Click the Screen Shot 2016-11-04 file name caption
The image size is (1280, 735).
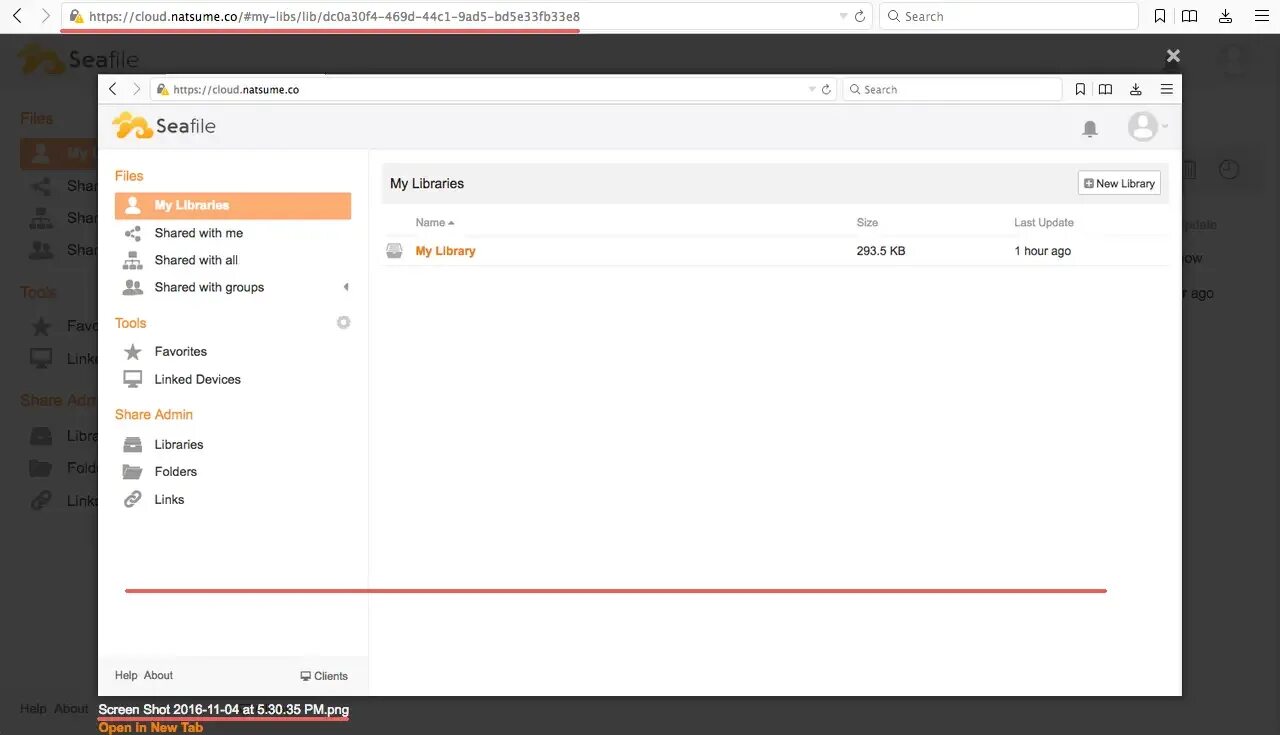point(224,710)
